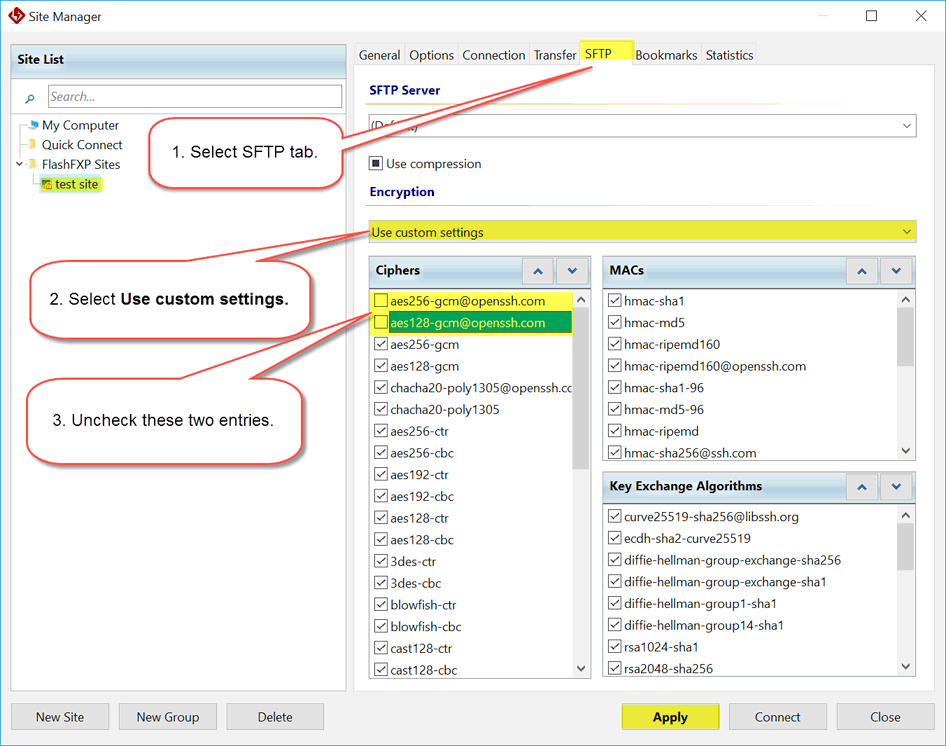
Task: Select the rsa2048-sha256 row
Action: click(x=668, y=668)
